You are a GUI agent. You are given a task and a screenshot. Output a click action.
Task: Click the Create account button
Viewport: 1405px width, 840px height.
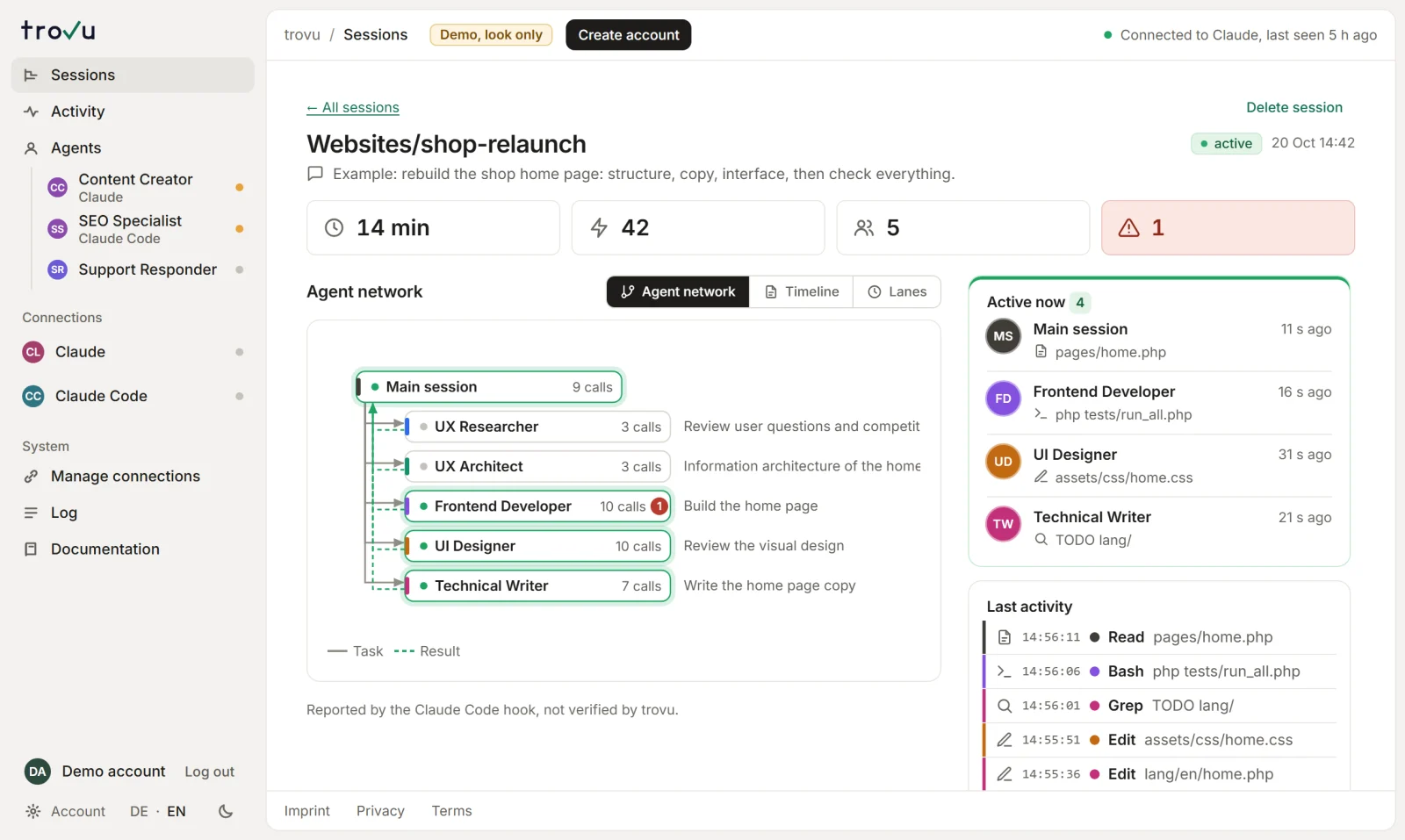[x=629, y=35]
